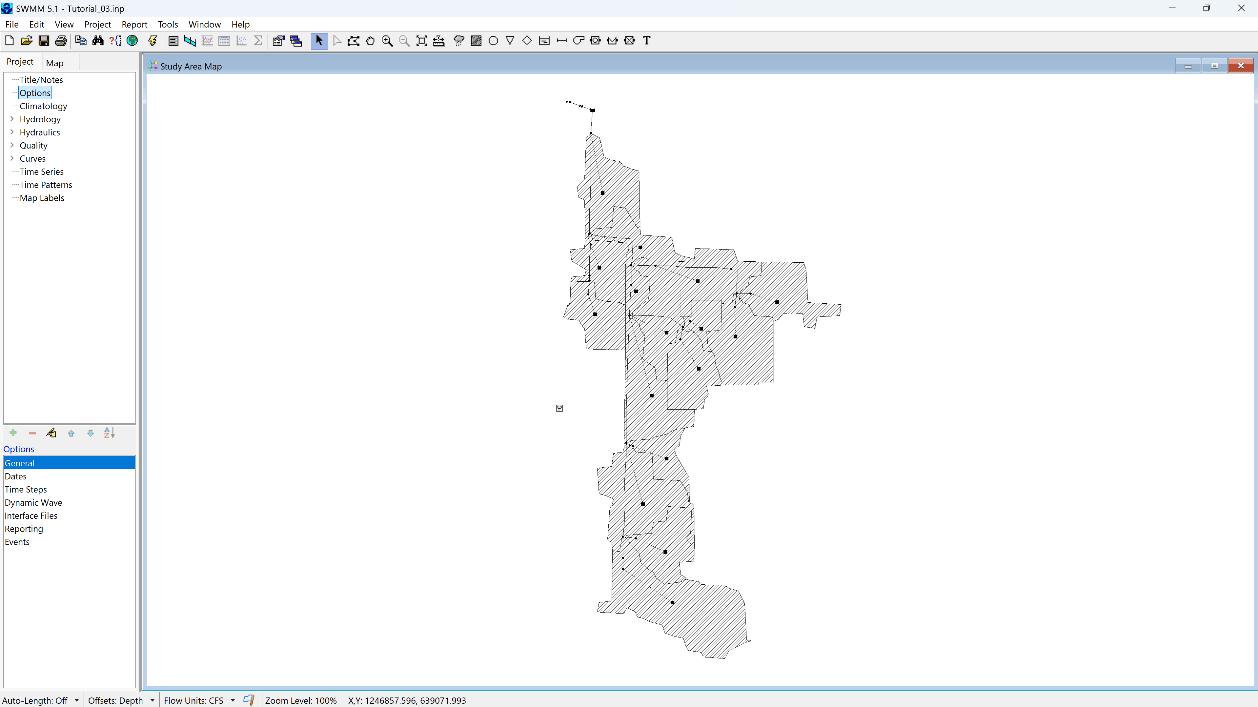Image resolution: width=1258 pixels, height=707 pixels.
Task: Select the Add Conduit tool
Action: pyautogui.click(x=561, y=41)
